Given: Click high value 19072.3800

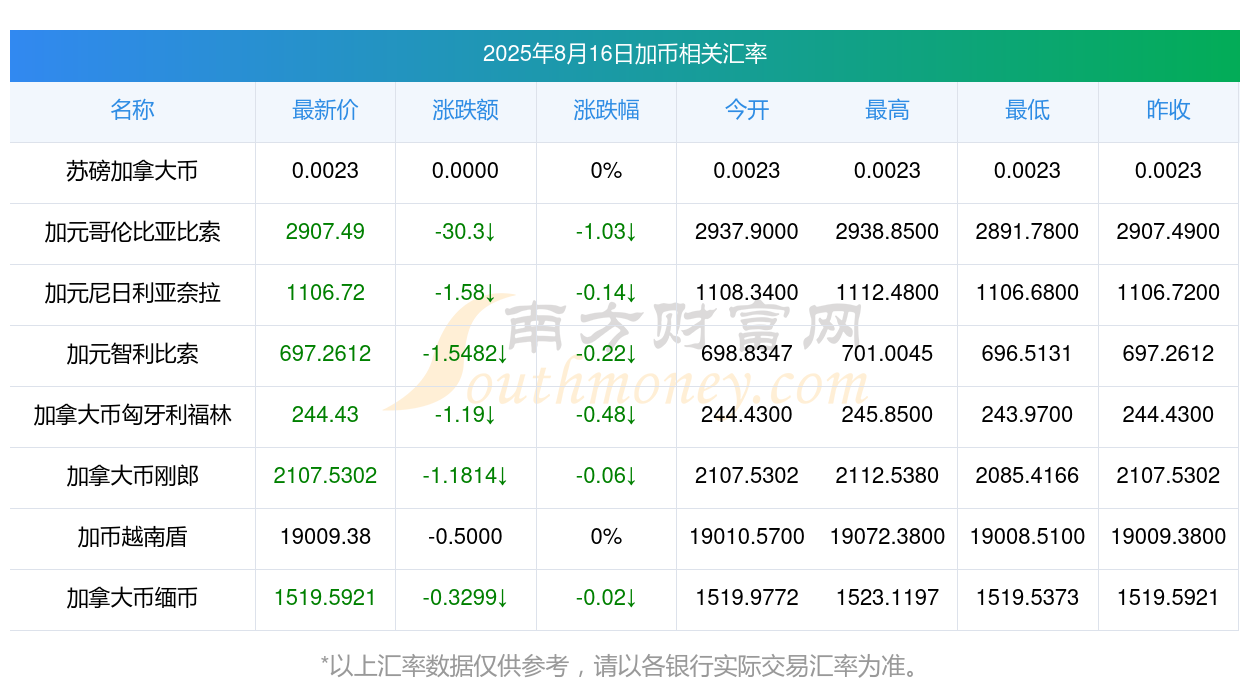Looking at the screenshot, I should [887, 537].
